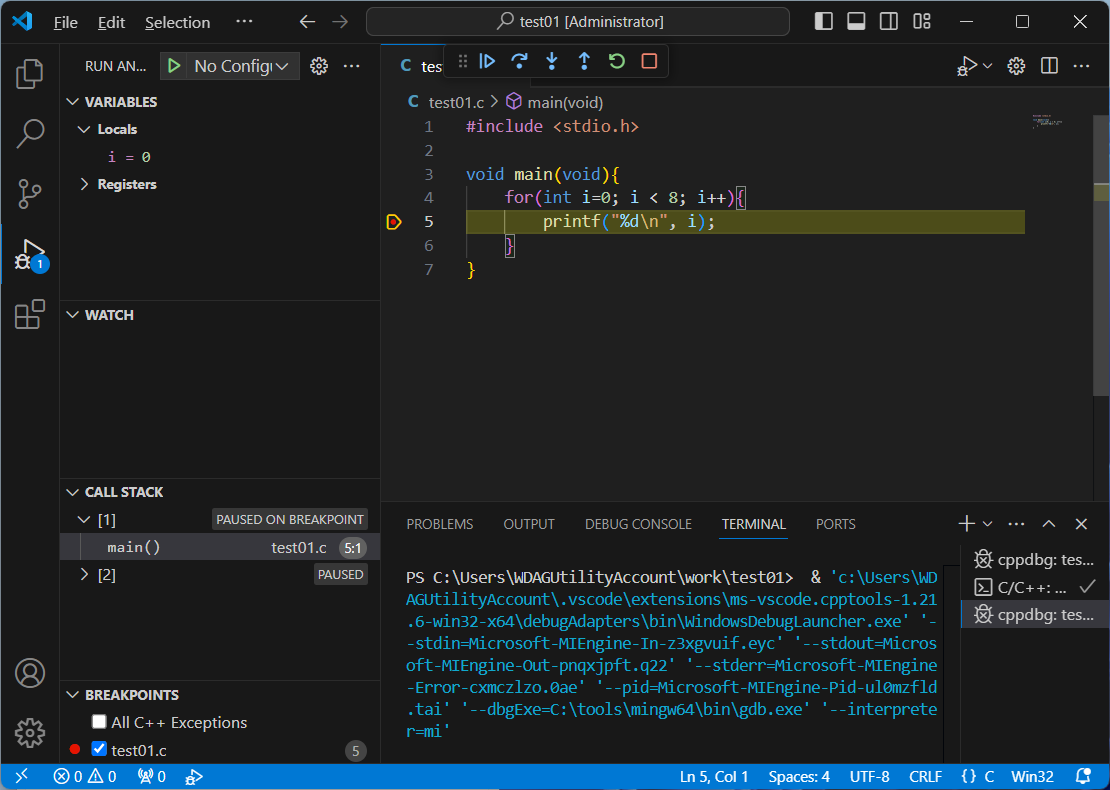
Task: Expand the Registers node in Variables
Action: [85, 184]
